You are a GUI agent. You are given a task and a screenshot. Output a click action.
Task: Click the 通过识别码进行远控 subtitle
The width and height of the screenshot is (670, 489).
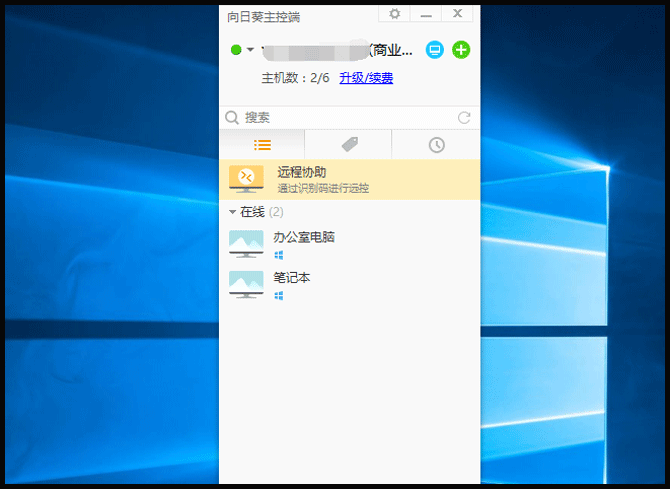pos(323,189)
